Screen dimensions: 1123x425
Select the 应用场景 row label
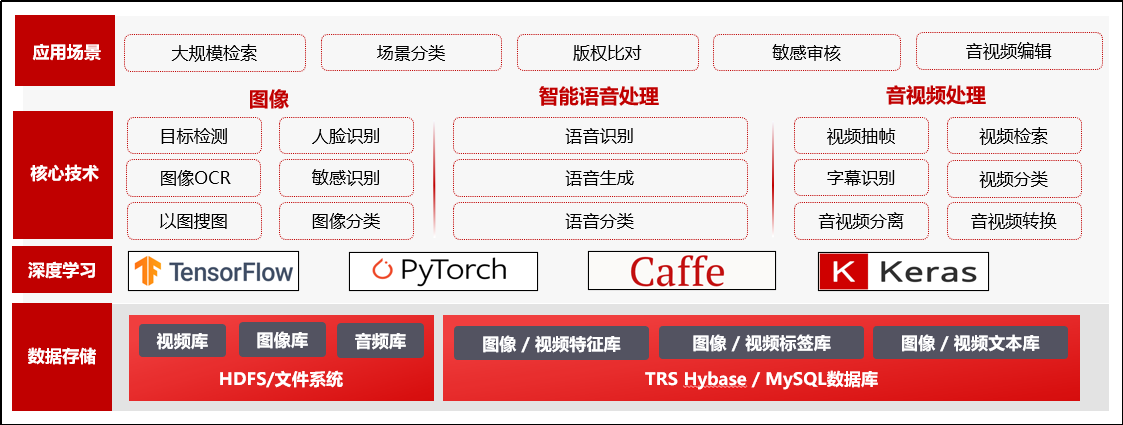(x=65, y=52)
